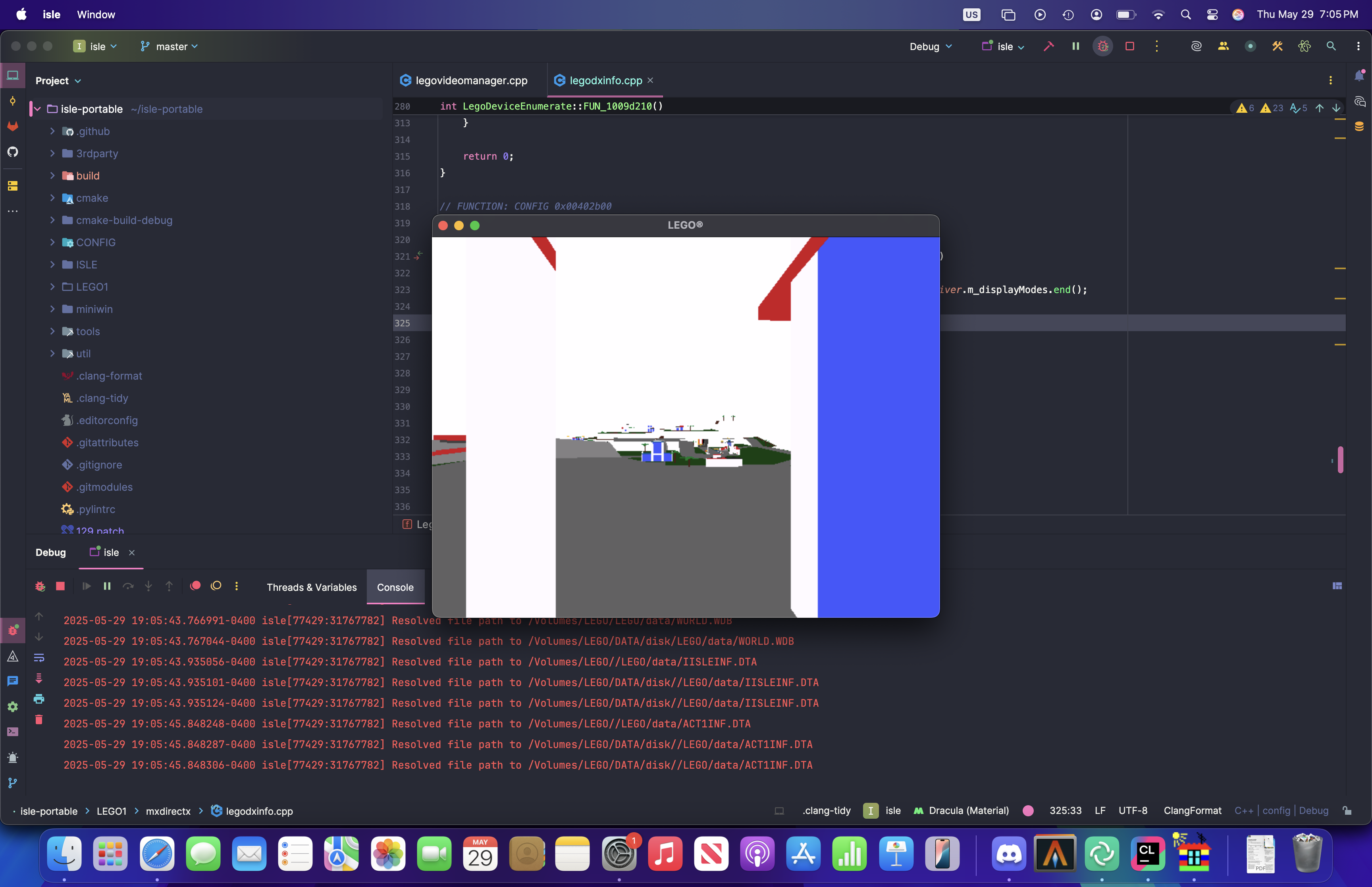
Task: Click UTF-8 encoding in status bar
Action: tap(1133, 810)
